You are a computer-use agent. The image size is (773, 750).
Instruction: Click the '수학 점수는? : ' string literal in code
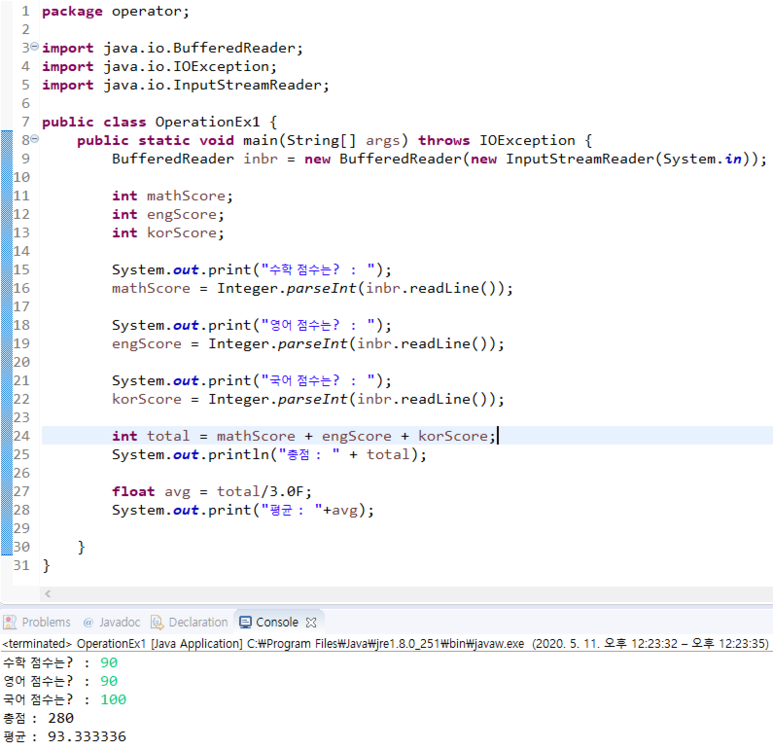coord(320,270)
